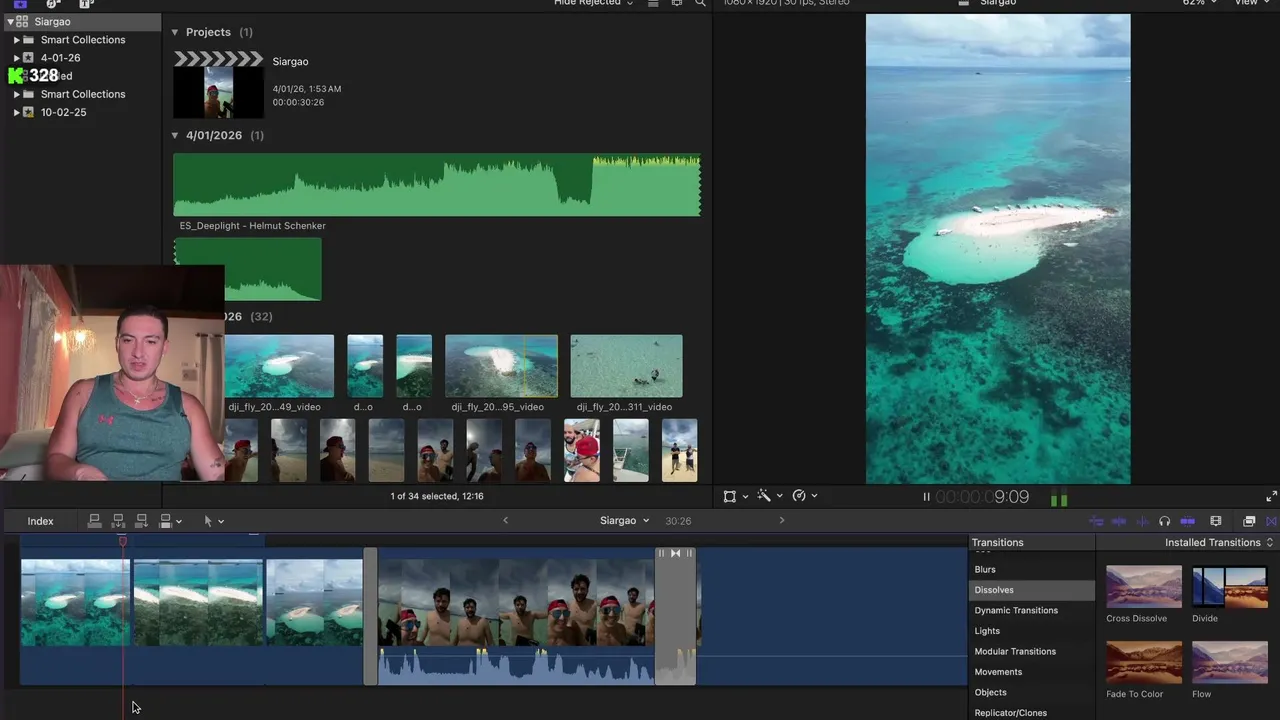
Task: Select dji_fly_20...49_video clip thumbnail
Action: 279,366
